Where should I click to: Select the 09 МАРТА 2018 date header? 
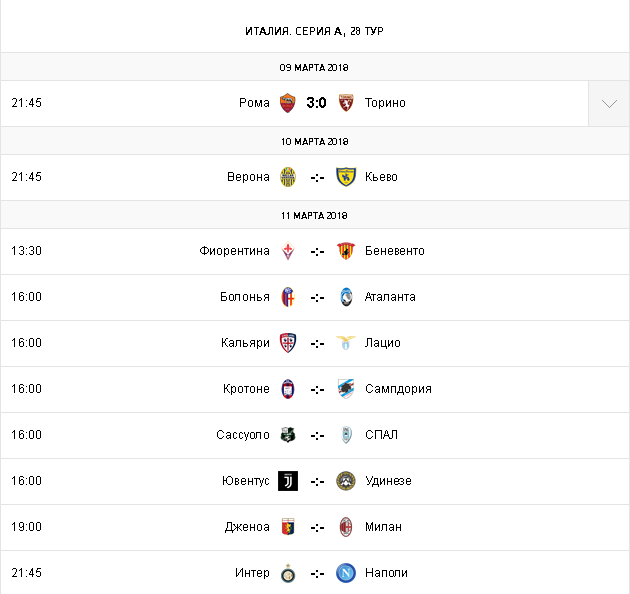coord(314,67)
